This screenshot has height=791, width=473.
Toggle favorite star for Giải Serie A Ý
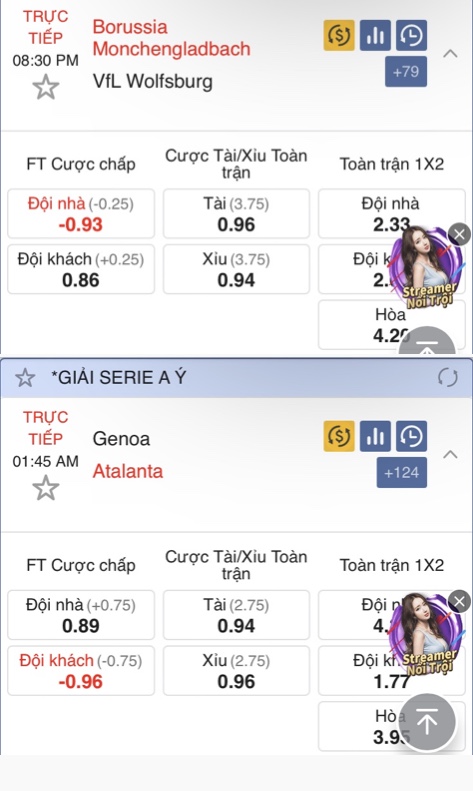25,378
